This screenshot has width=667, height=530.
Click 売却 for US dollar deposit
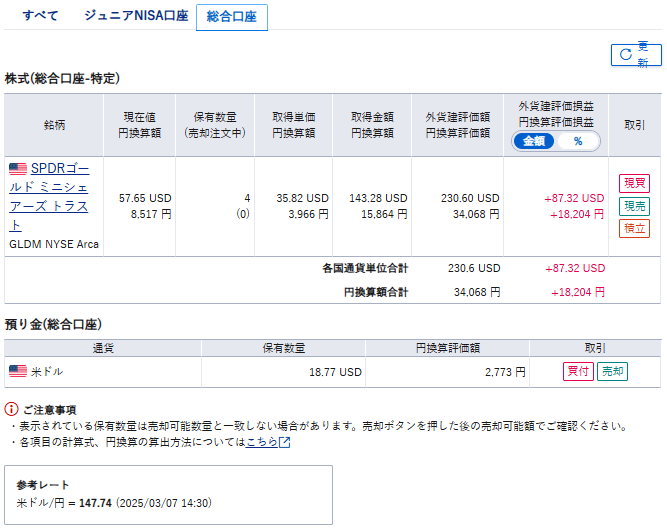click(x=612, y=371)
